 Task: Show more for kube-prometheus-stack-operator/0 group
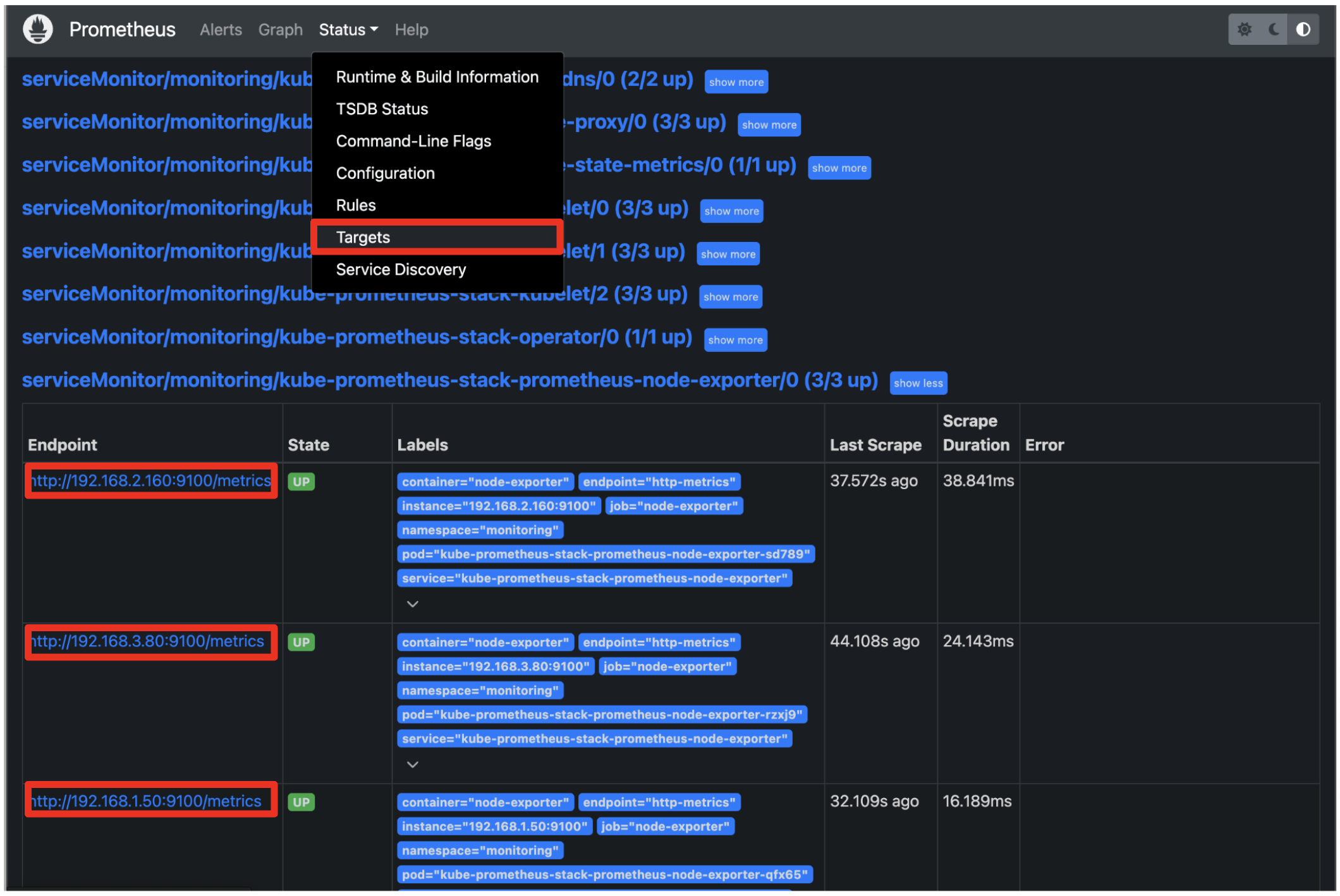coord(734,340)
